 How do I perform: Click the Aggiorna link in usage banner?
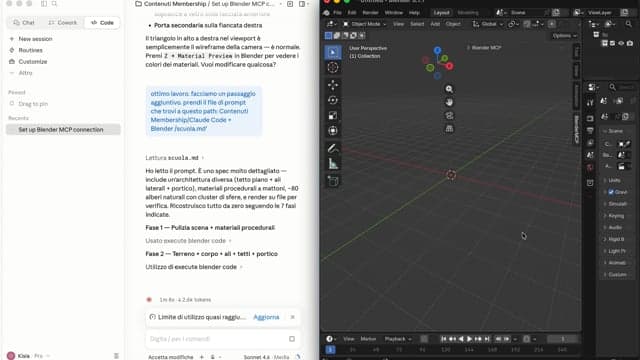coord(266,317)
